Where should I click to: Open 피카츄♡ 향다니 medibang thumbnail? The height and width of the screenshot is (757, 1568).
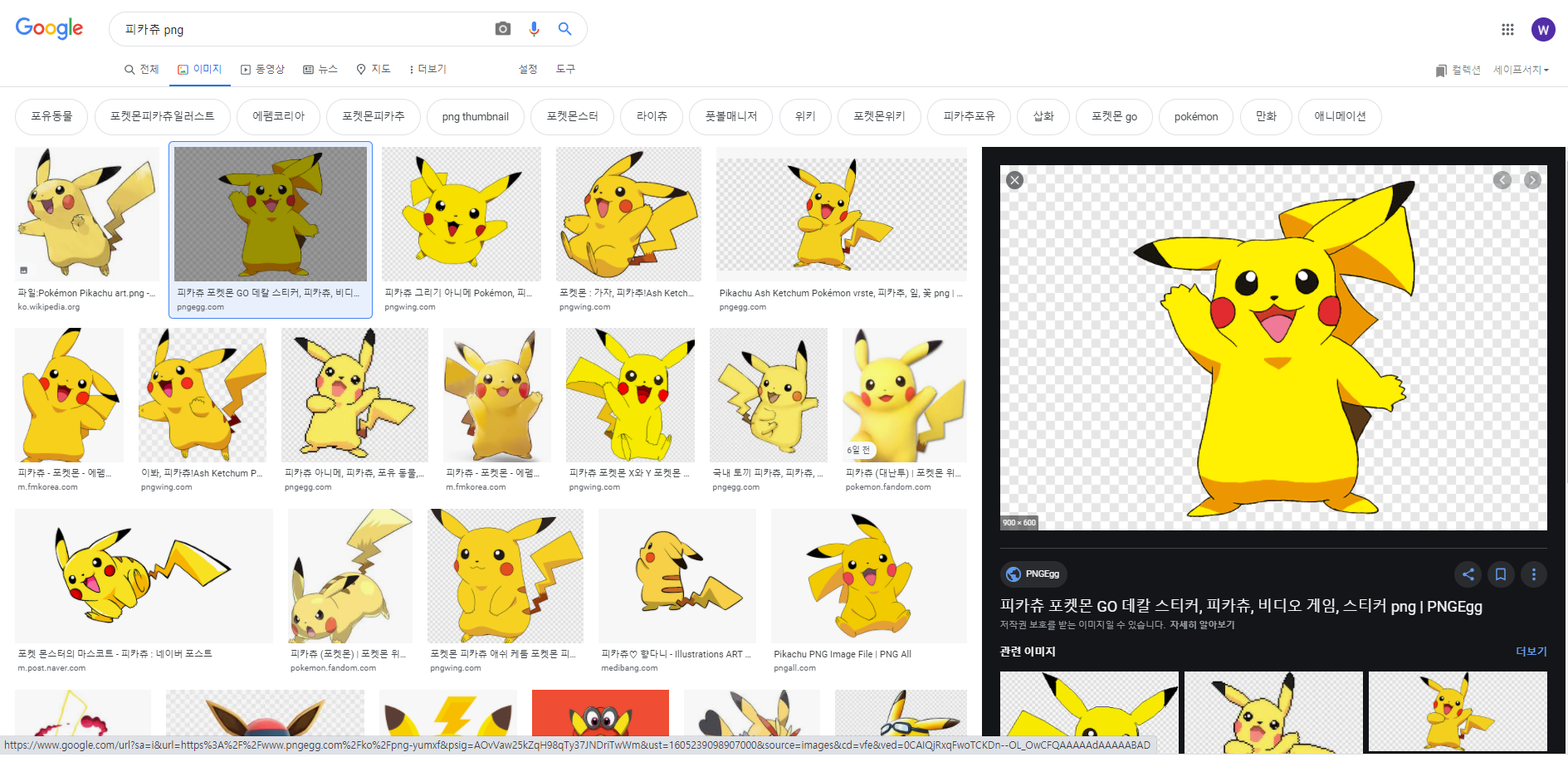coord(677,576)
